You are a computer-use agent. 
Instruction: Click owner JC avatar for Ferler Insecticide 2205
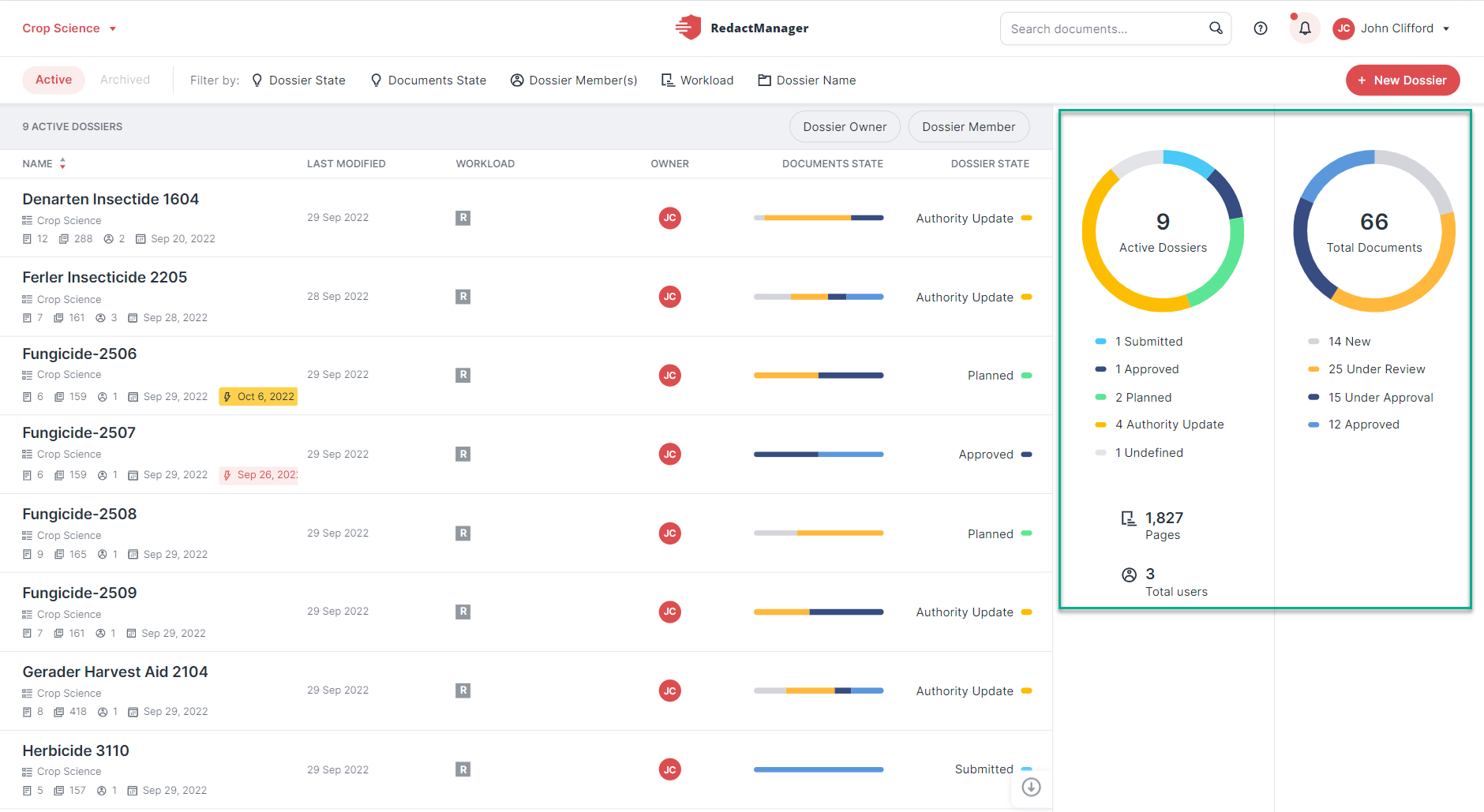(x=670, y=297)
